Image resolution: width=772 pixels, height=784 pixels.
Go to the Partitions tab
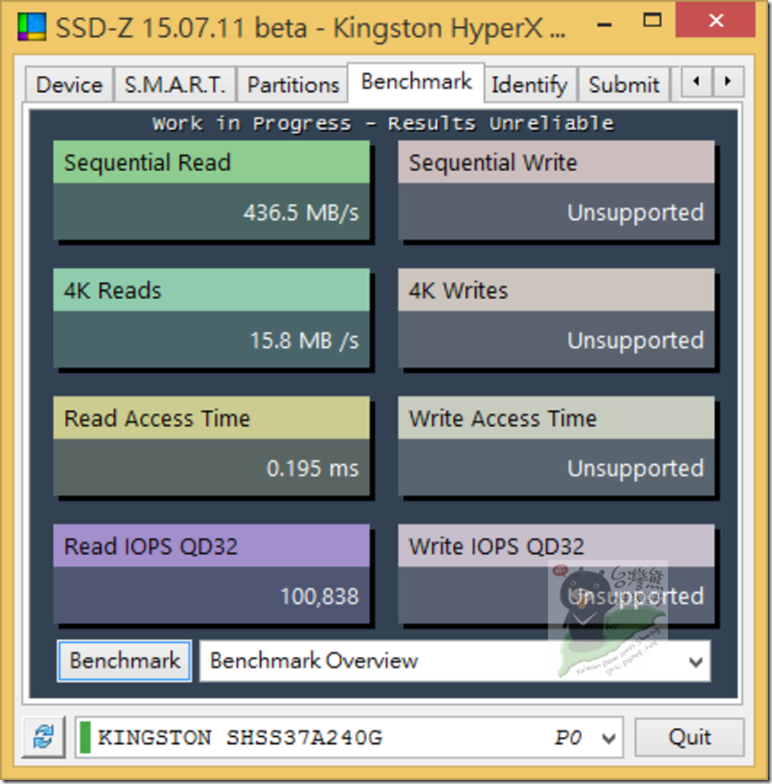tap(292, 84)
